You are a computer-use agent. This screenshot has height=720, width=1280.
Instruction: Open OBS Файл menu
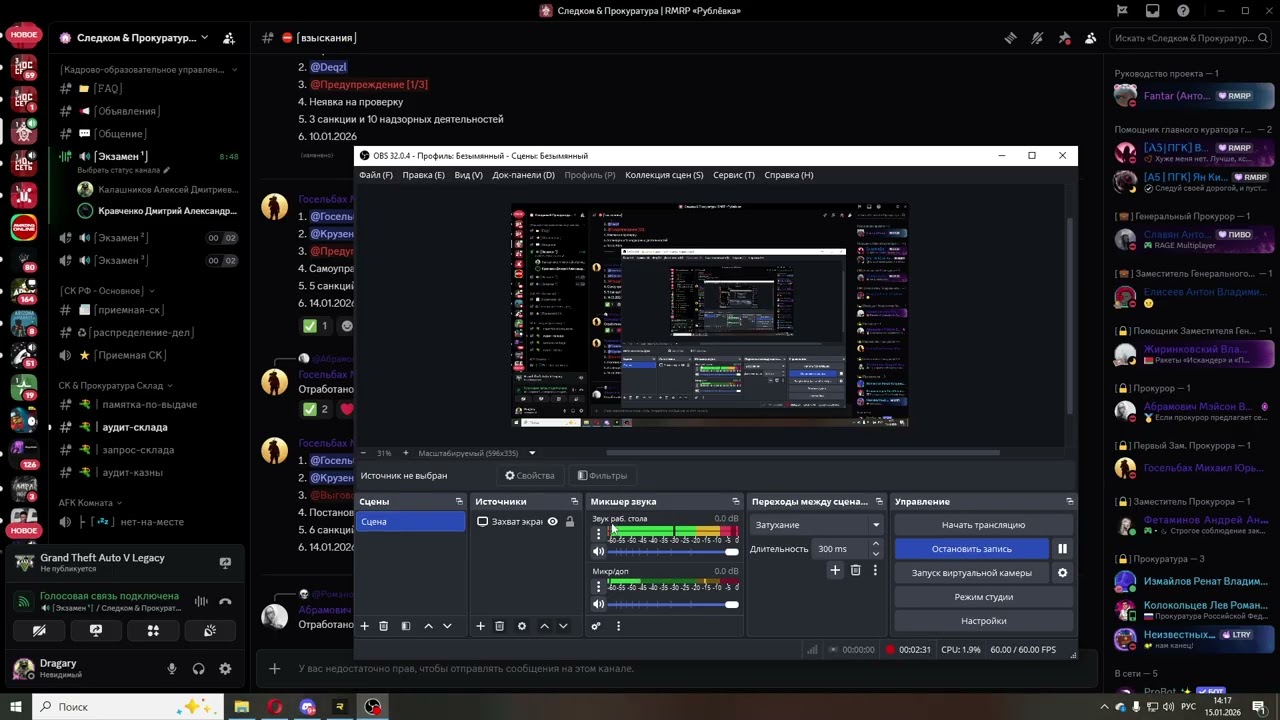[376, 175]
